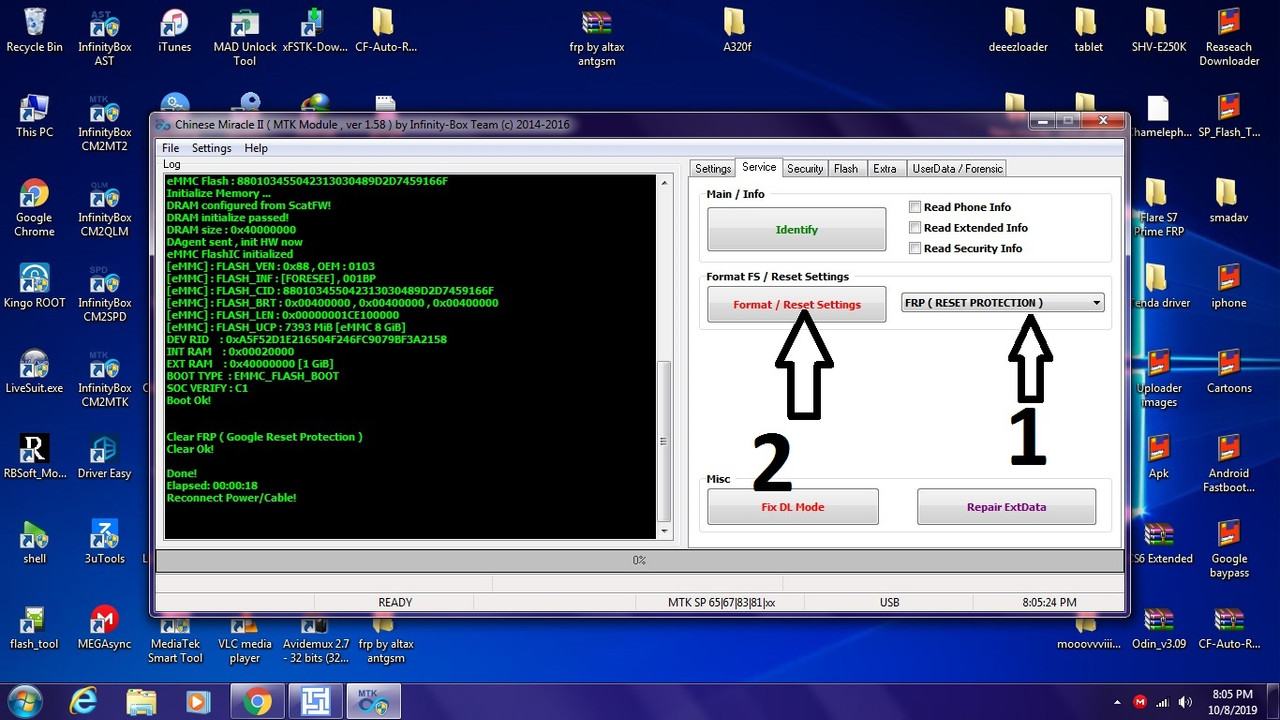Click the Repair ExtData button
This screenshot has width=1280, height=720.
1006,507
